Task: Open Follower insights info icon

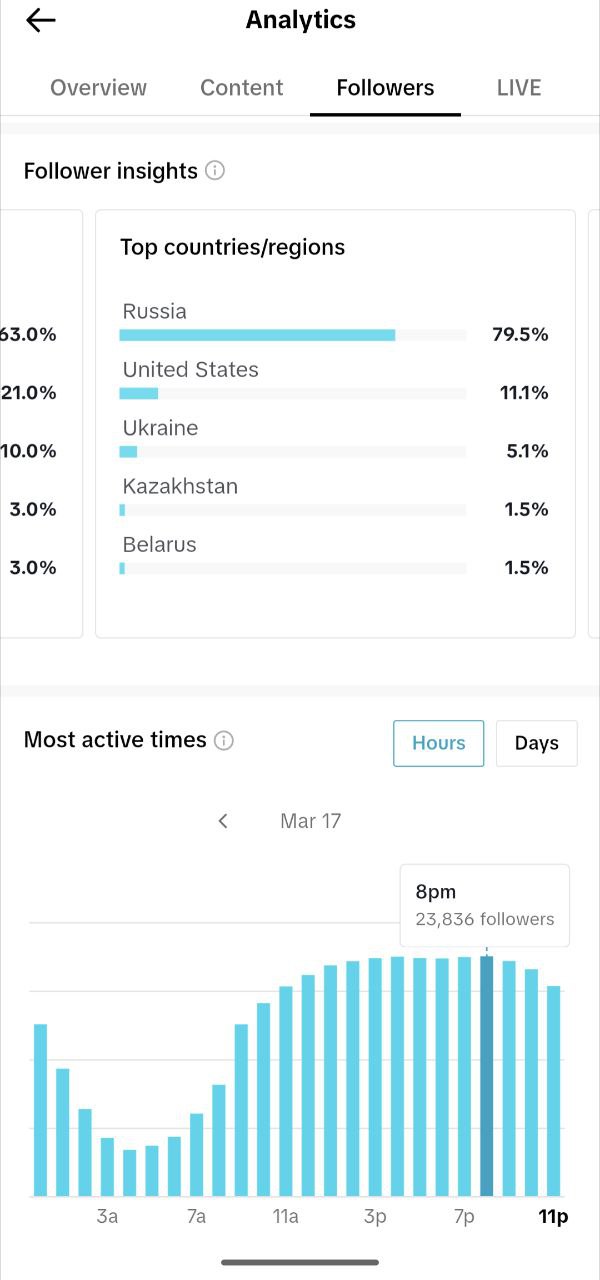Action: (215, 171)
